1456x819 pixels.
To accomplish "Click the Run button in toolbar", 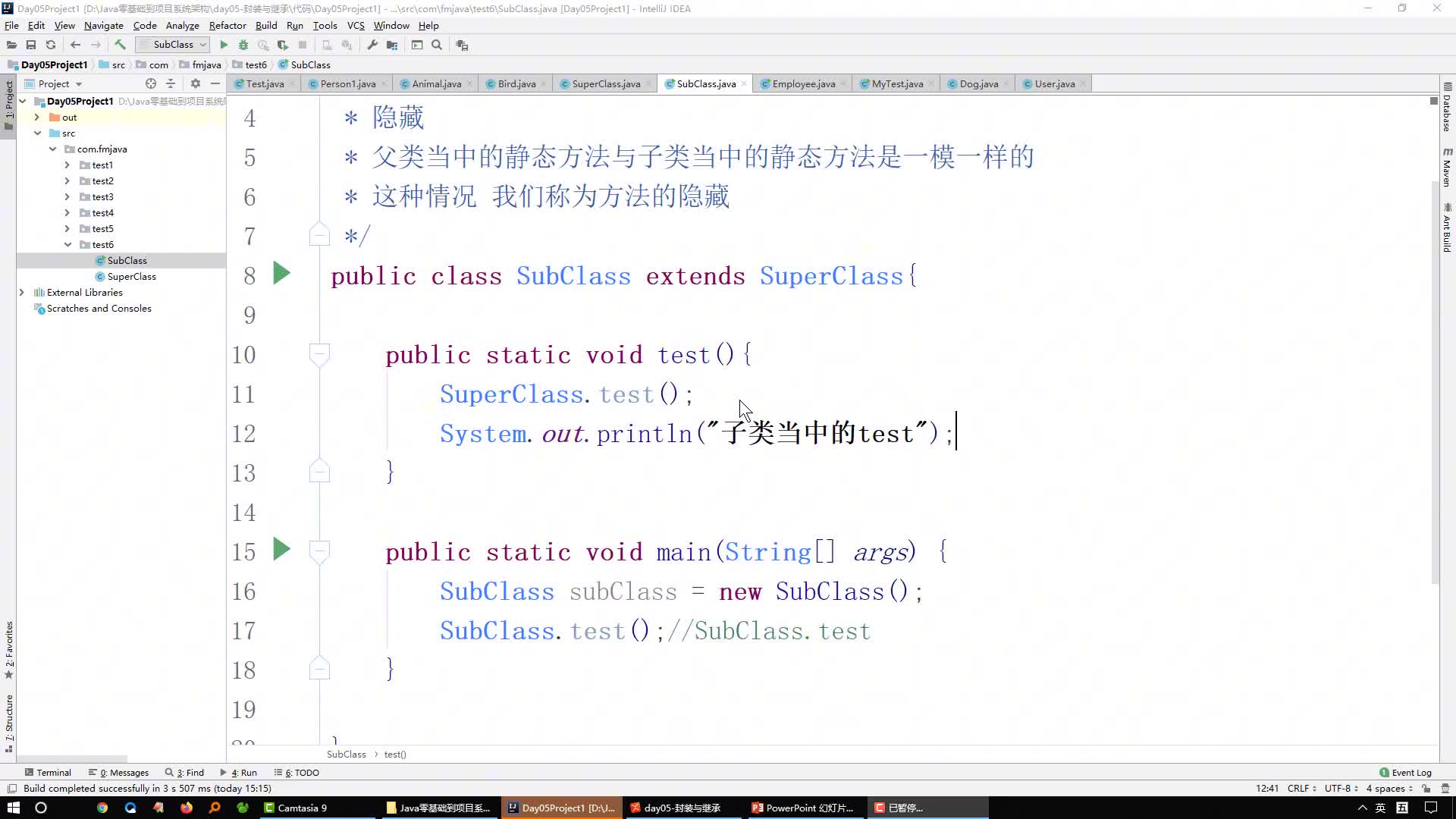I will point(223,45).
